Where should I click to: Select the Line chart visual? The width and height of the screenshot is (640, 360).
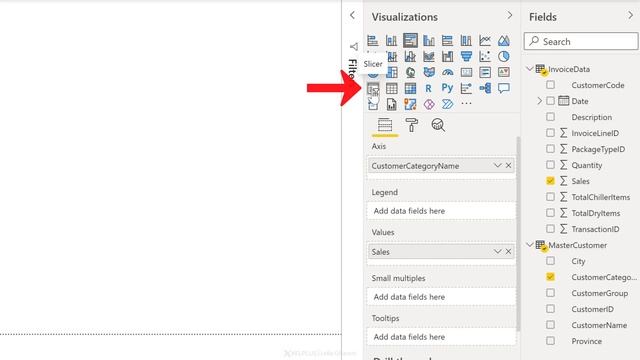pos(485,40)
